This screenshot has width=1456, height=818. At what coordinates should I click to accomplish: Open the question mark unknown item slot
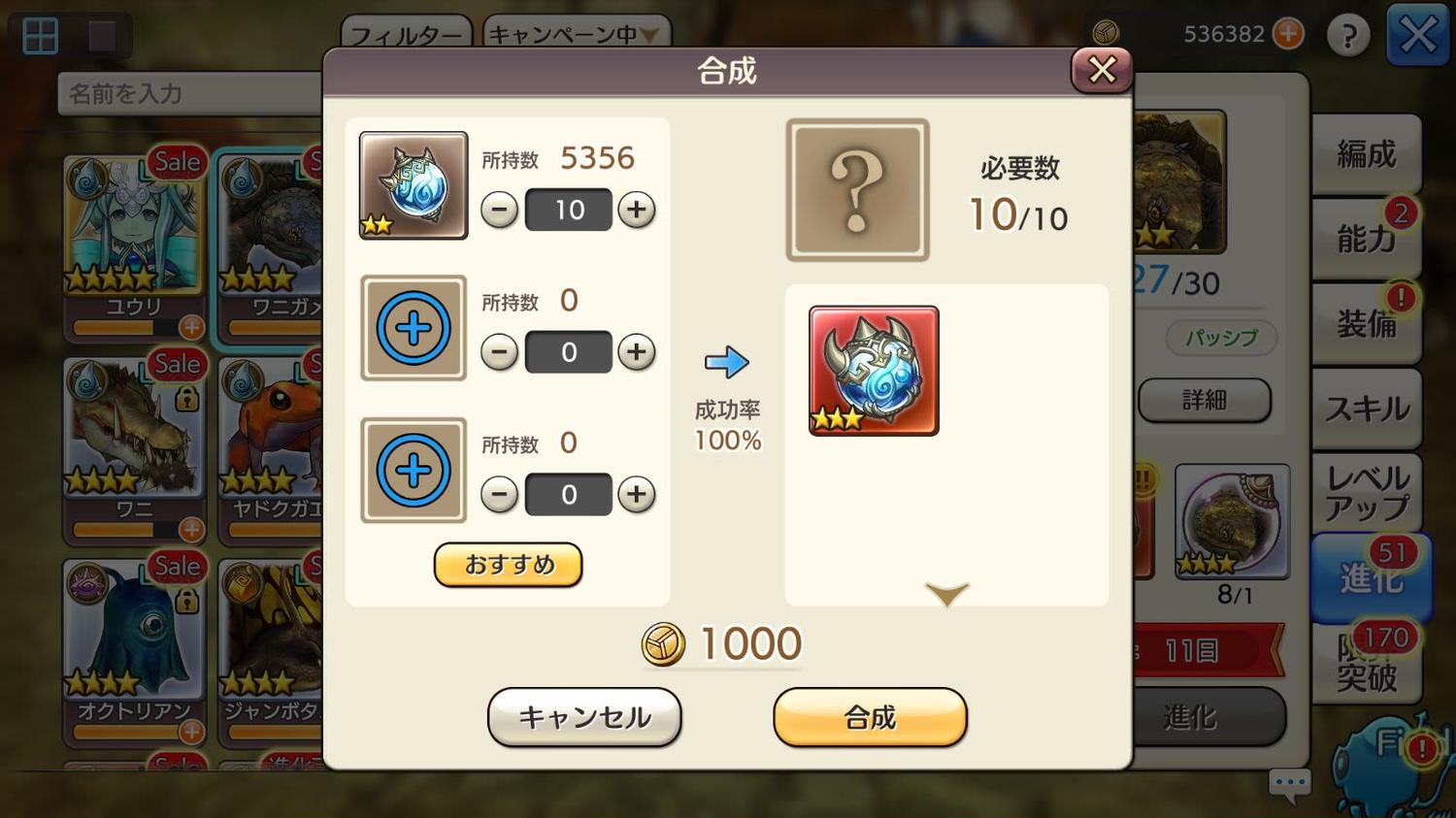[x=857, y=190]
